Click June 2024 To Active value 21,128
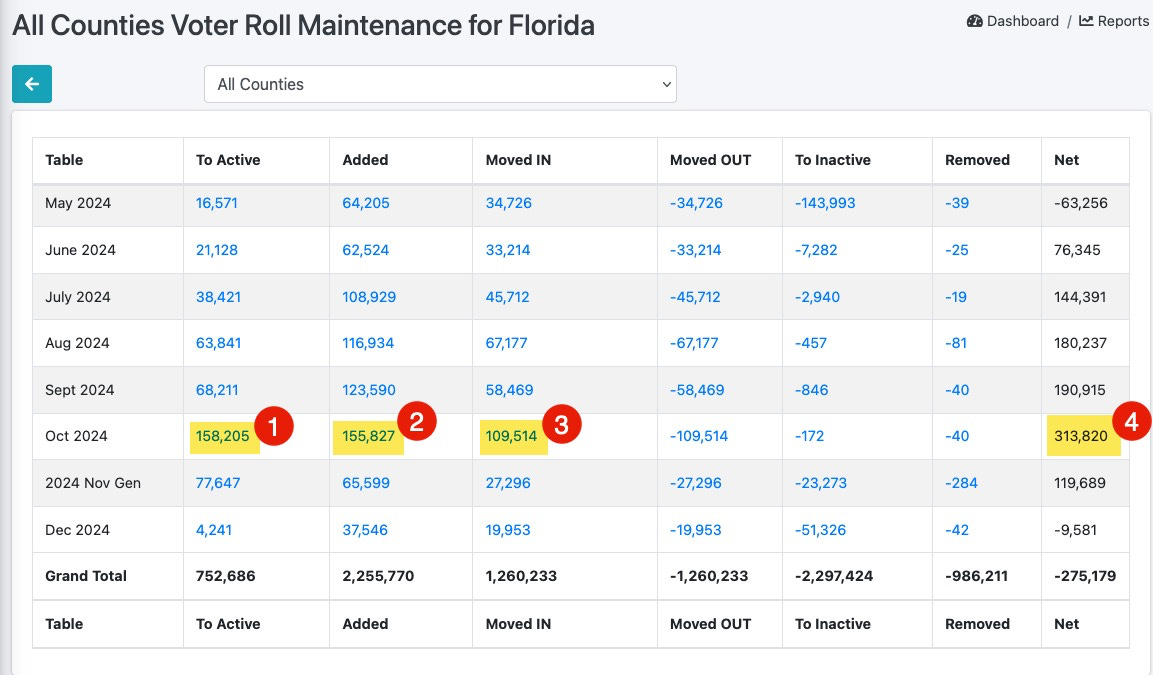 coord(216,250)
